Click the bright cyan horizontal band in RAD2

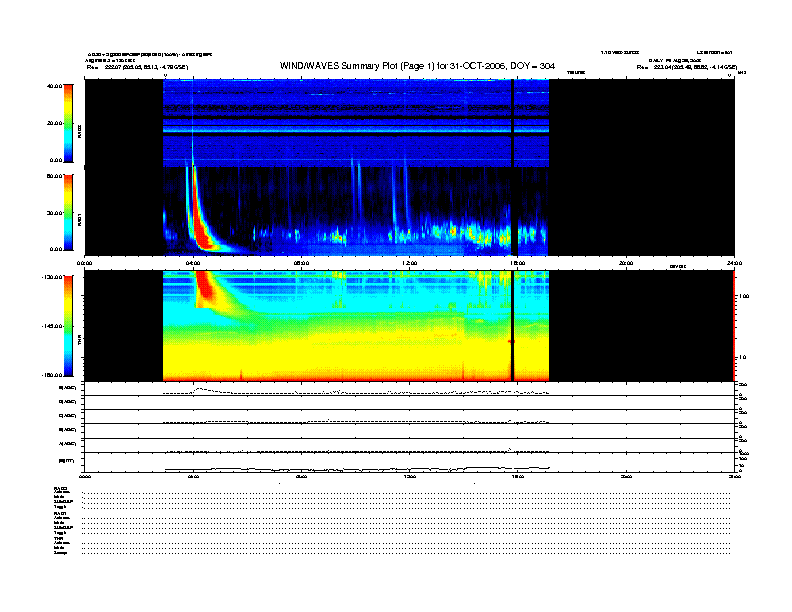pos(356,130)
